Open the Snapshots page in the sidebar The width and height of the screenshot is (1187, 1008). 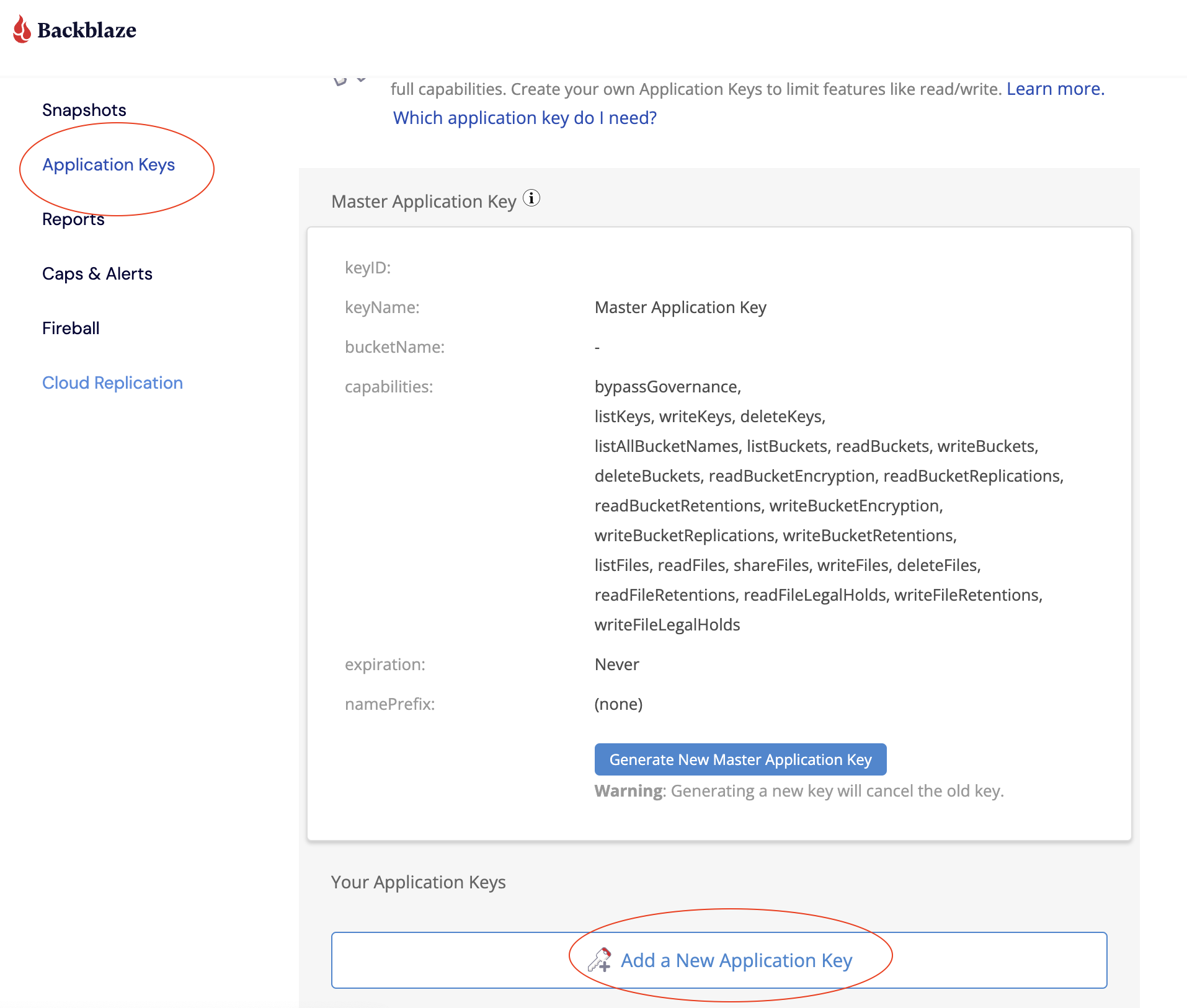click(84, 110)
